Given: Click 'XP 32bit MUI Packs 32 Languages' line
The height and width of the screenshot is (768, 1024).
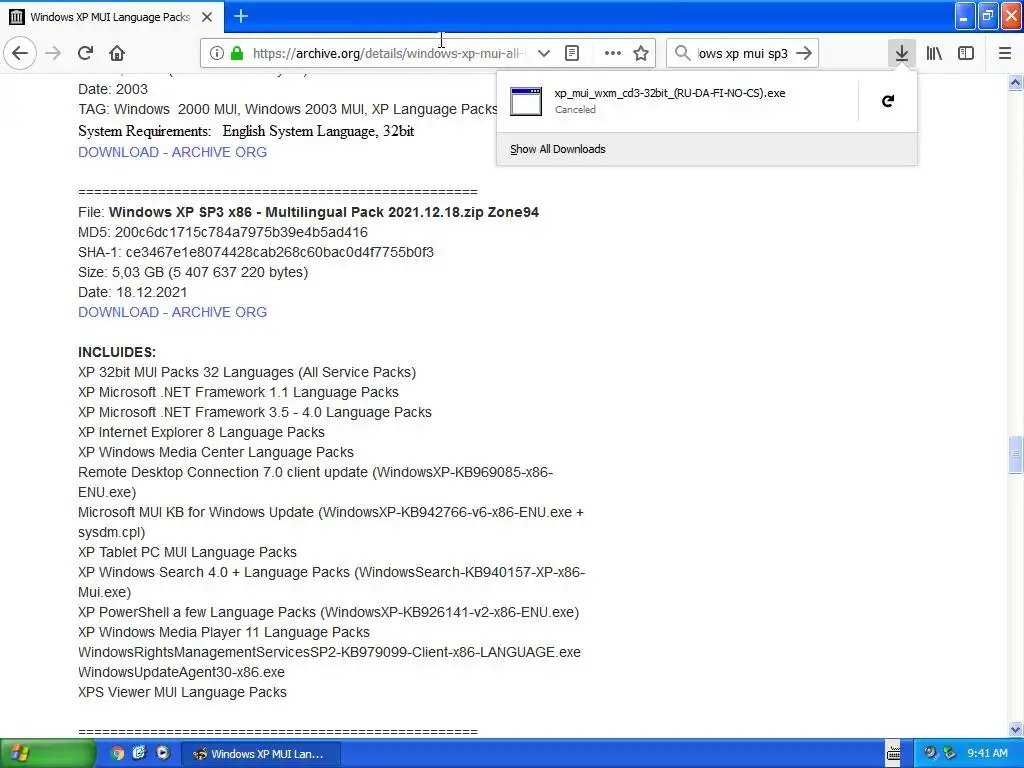Looking at the screenshot, I should pos(247,372).
